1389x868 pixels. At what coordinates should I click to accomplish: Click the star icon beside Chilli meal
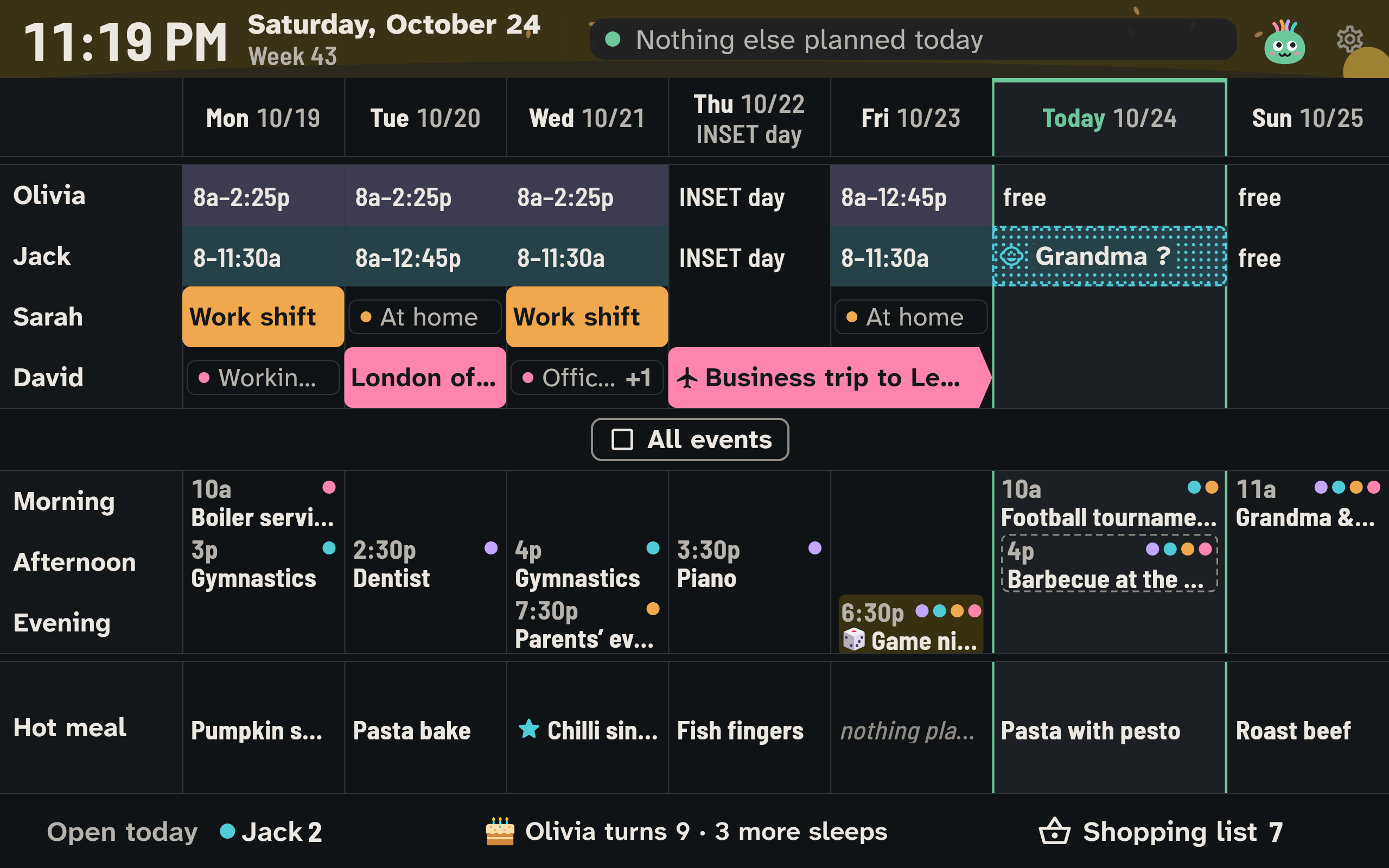click(x=528, y=729)
